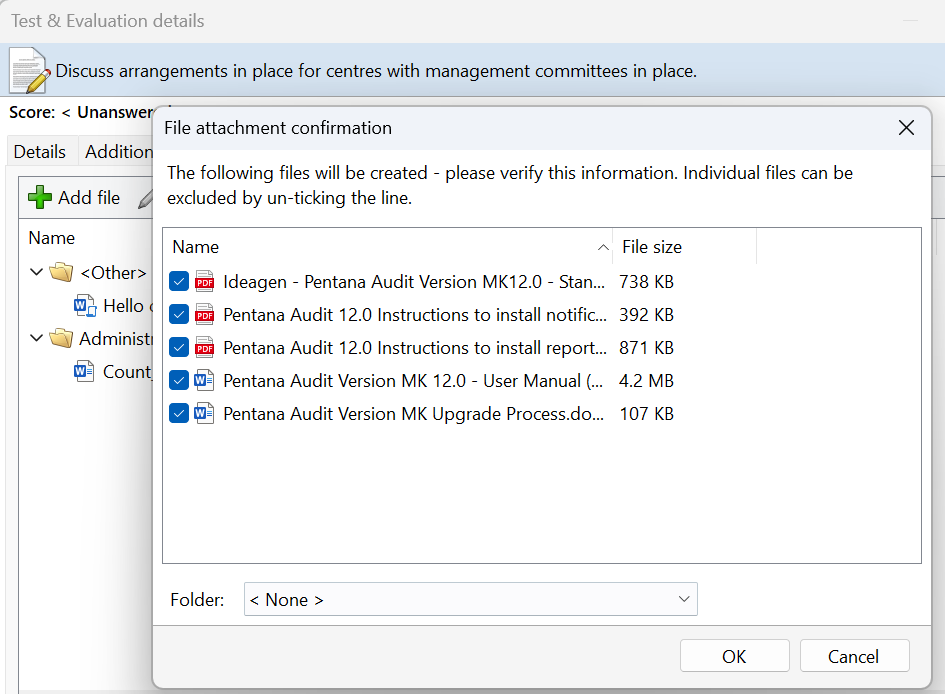The width and height of the screenshot is (945, 694).
Task: Collapse the <Other> folder node
Action: coord(37,272)
